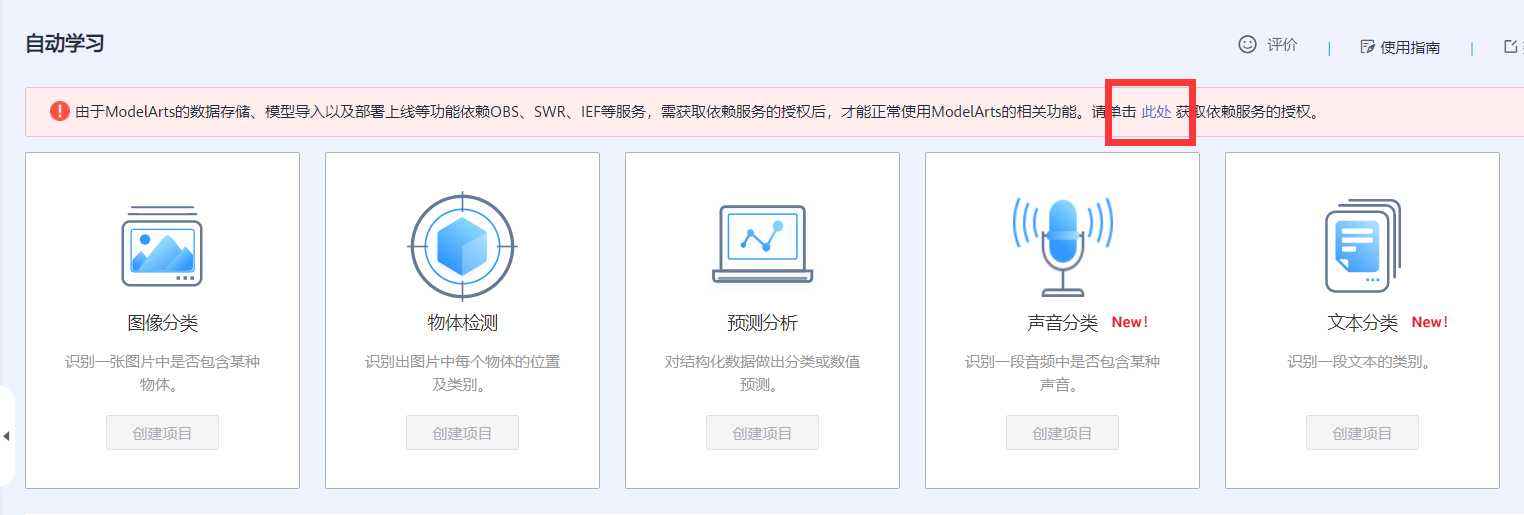1524x515 pixels.
Task: Open the 使用指南 link
Action: point(1410,47)
